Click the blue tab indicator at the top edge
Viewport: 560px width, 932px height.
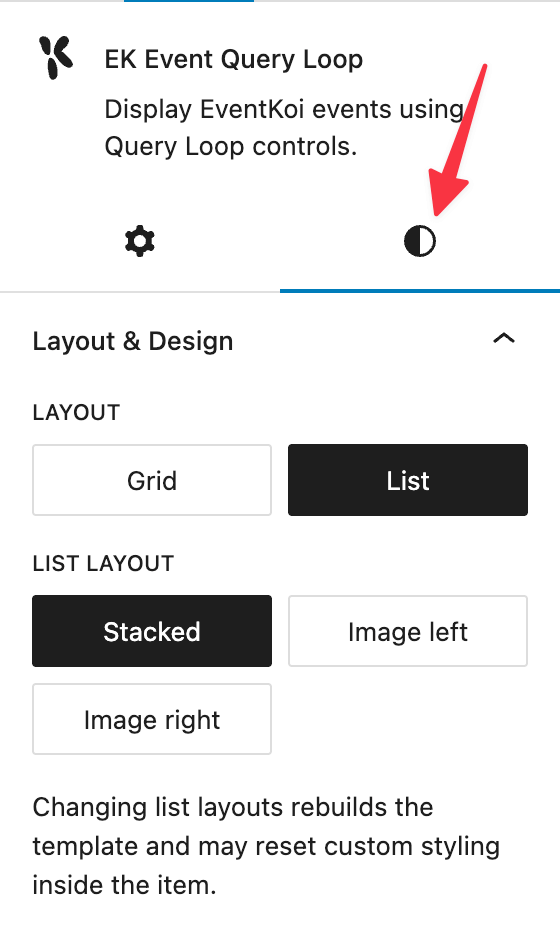(189, 1)
